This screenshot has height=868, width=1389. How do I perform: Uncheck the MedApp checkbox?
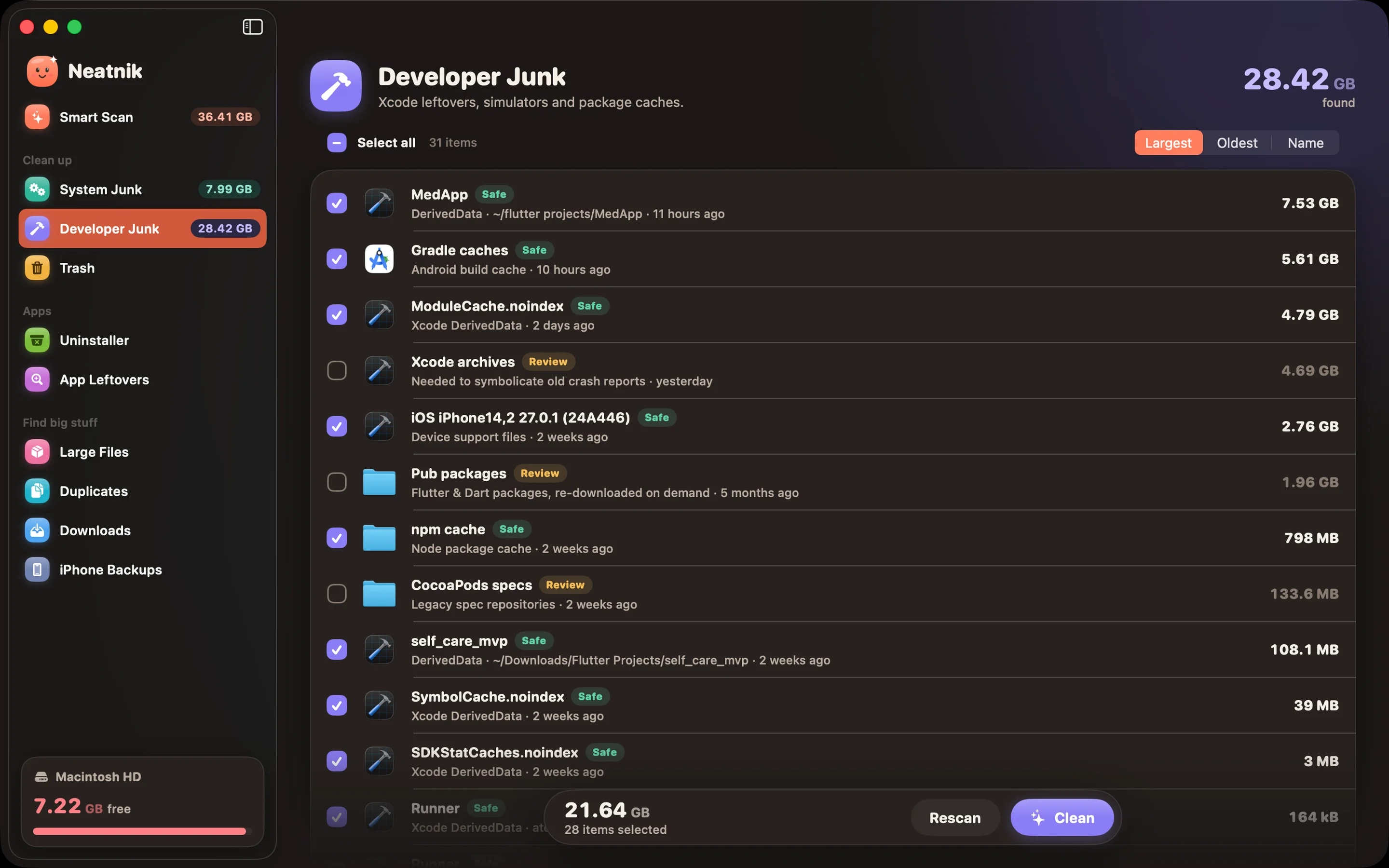coord(337,203)
